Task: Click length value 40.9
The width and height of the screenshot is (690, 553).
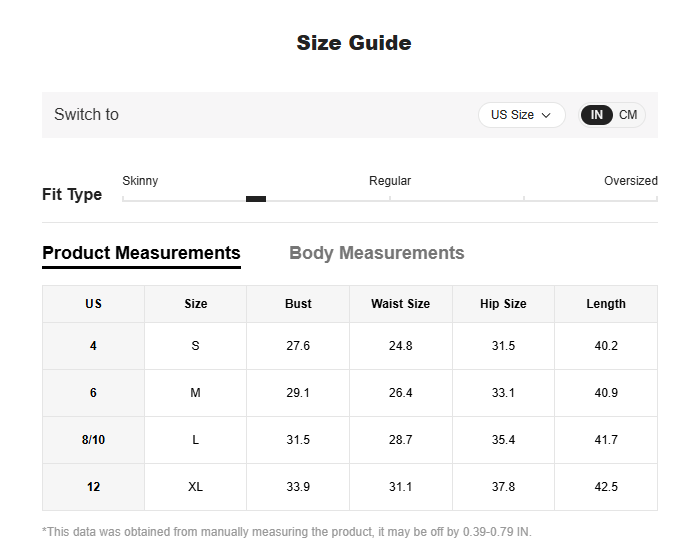Action: (x=606, y=393)
